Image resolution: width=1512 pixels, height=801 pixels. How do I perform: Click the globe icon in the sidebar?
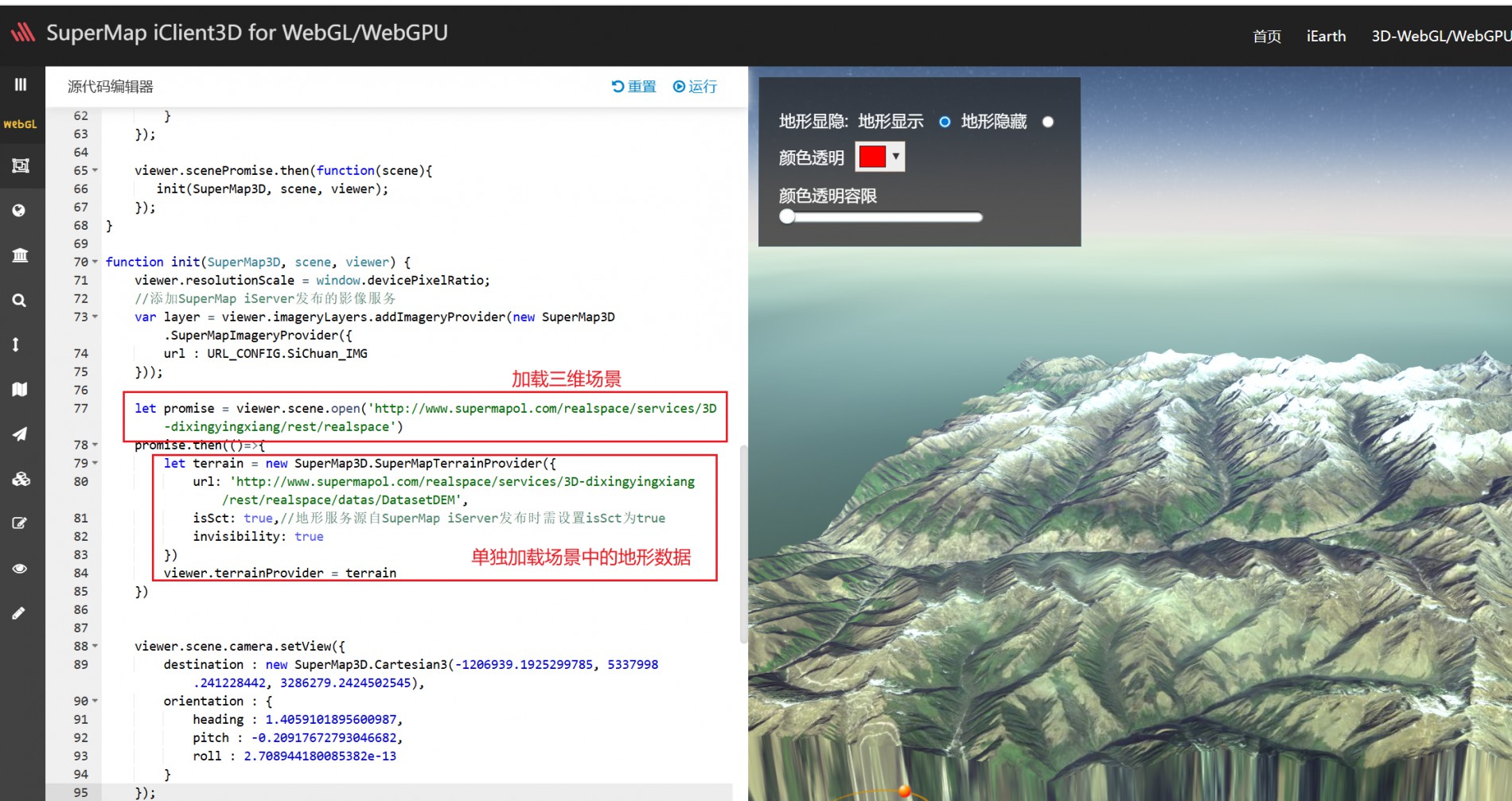point(19,210)
